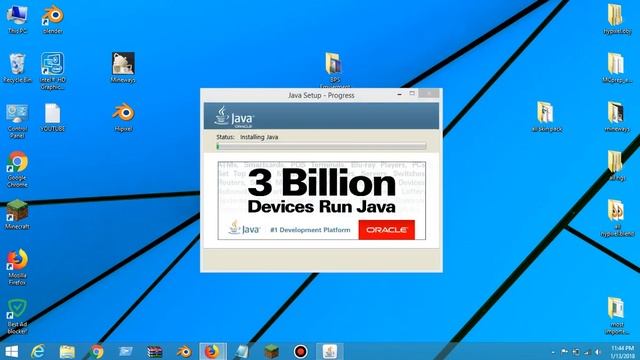Open the Blender shortcut at top-left desktop
This screenshot has width=640, height=360.
click(x=53, y=19)
